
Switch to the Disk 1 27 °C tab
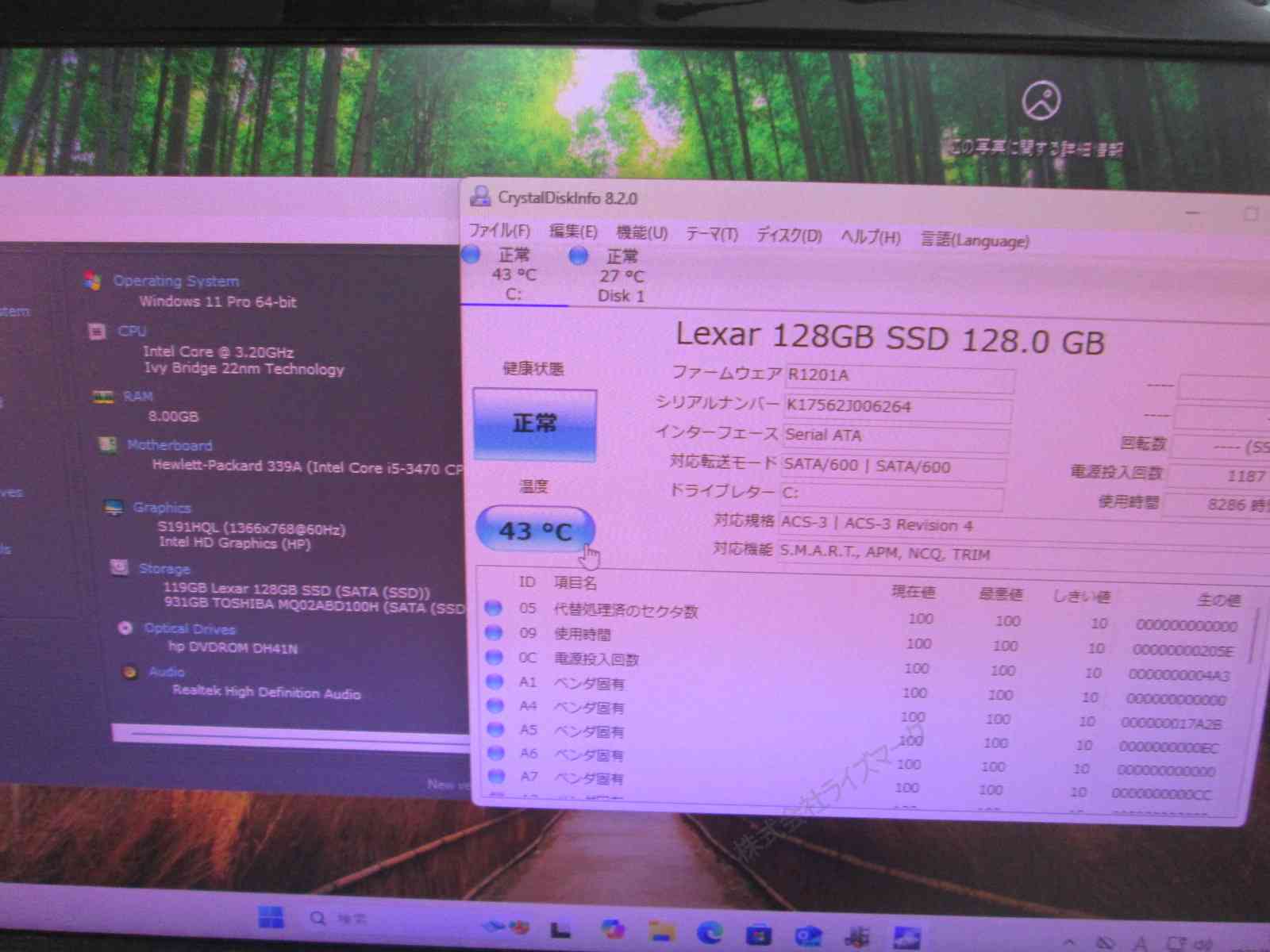[x=621, y=276]
